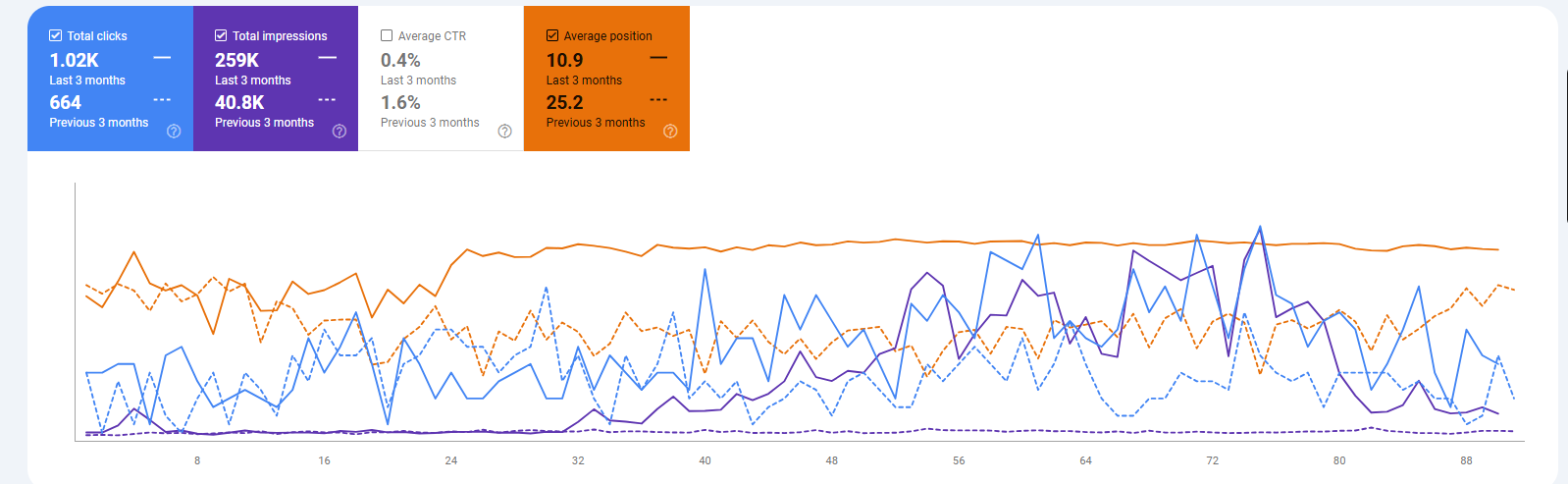
Task: Click help icon on Average position card
Action: tap(670, 132)
